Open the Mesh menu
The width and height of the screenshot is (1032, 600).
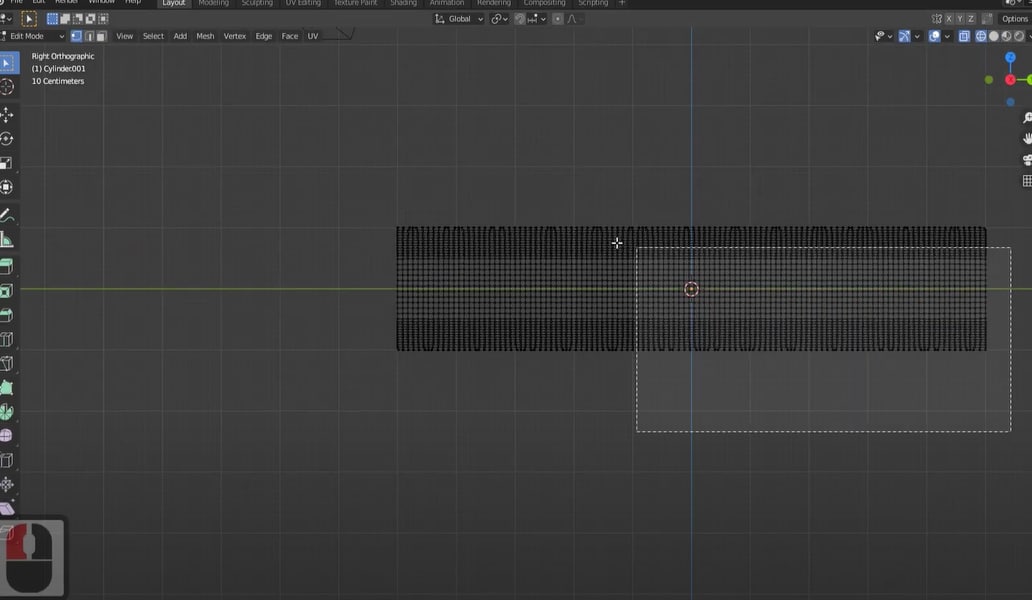pyautogui.click(x=205, y=36)
